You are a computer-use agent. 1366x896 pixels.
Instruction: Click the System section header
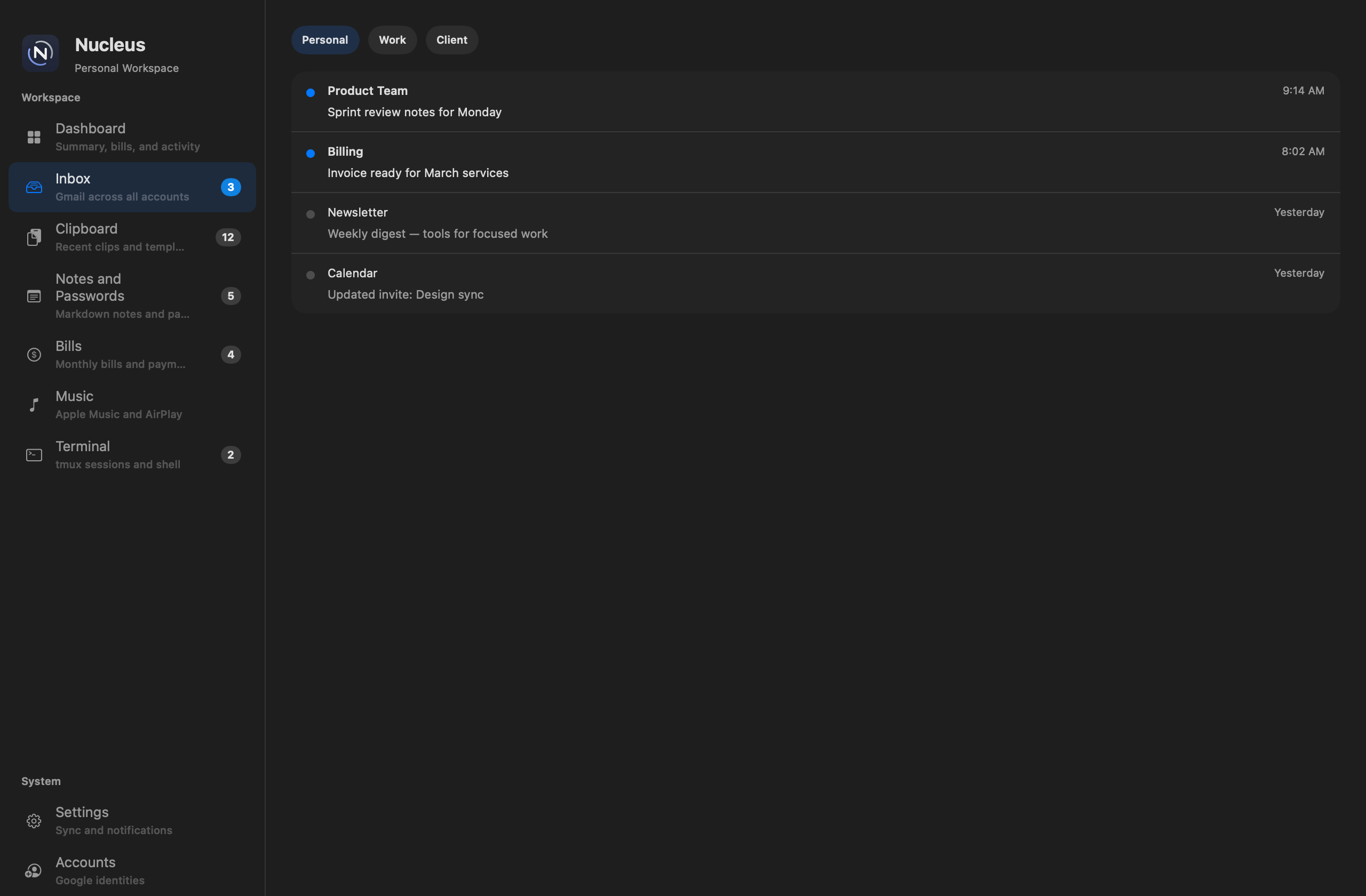pos(41,781)
